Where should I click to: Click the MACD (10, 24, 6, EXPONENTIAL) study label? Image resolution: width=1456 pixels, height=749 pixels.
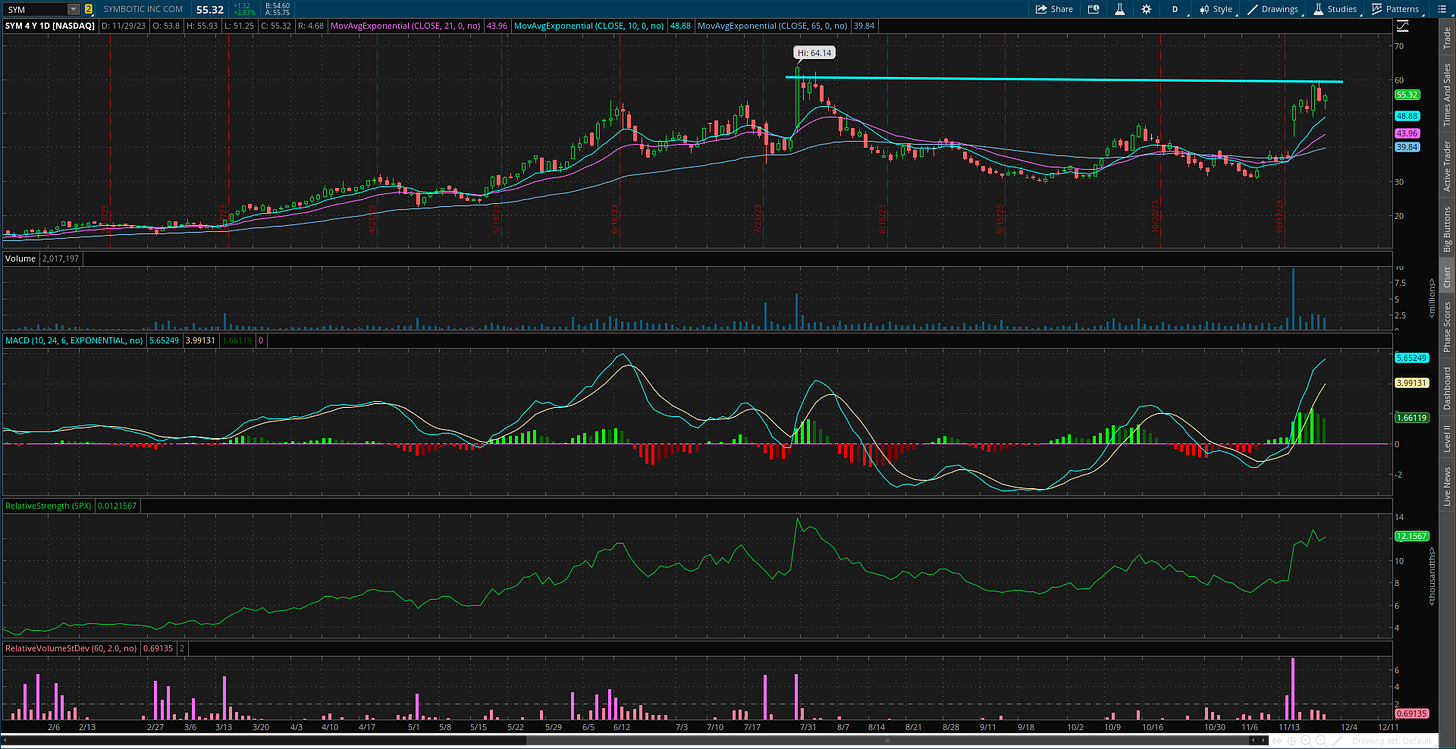click(72, 341)
